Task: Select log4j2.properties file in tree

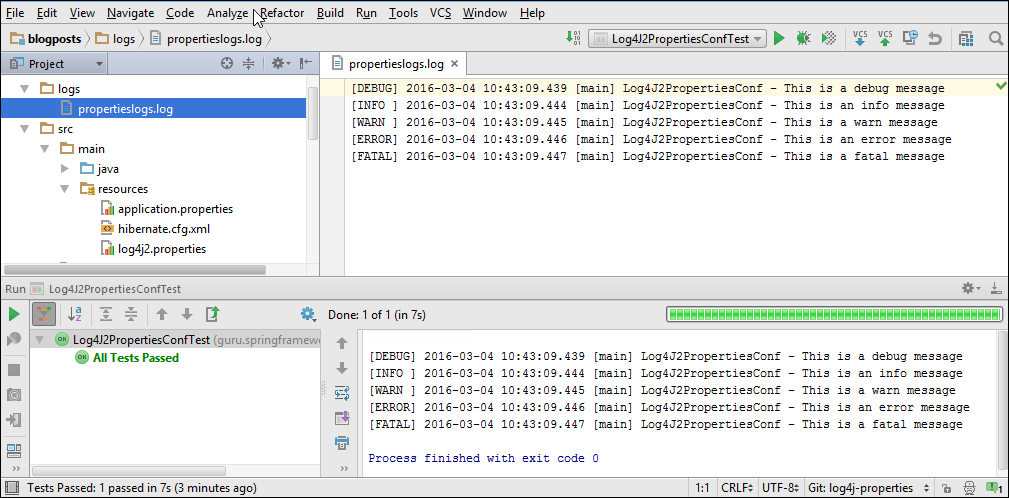Action: pyautogui.click(x=162, y=249)
